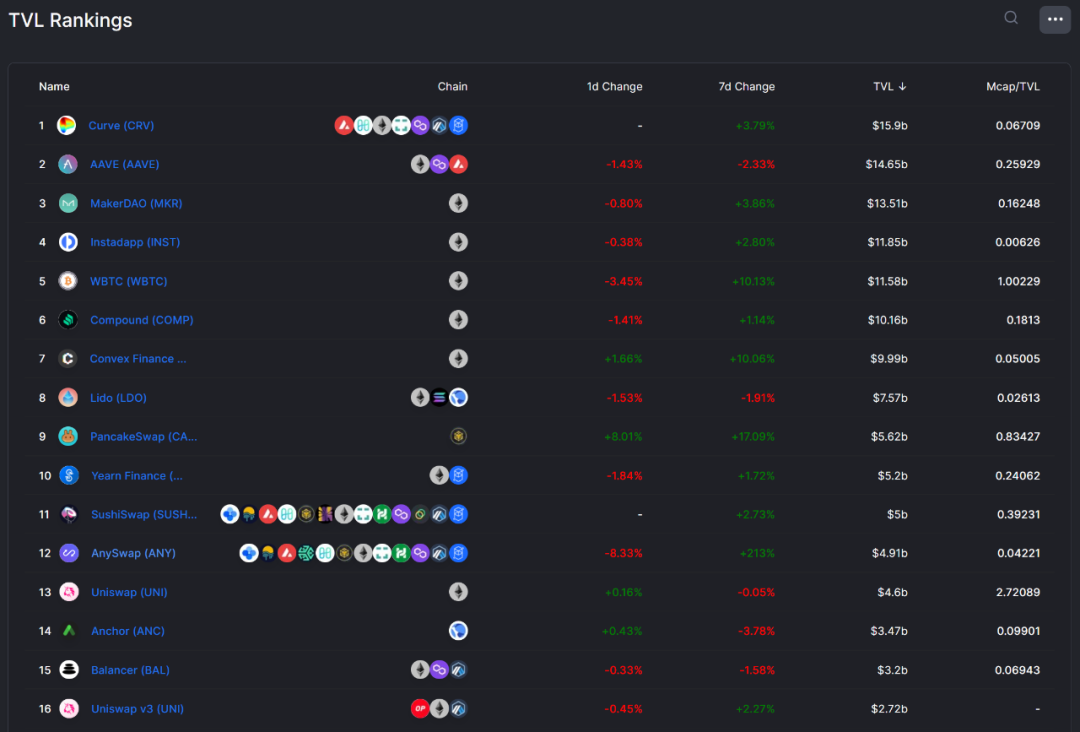Click the $3.47b TVL value

[889, 631]
